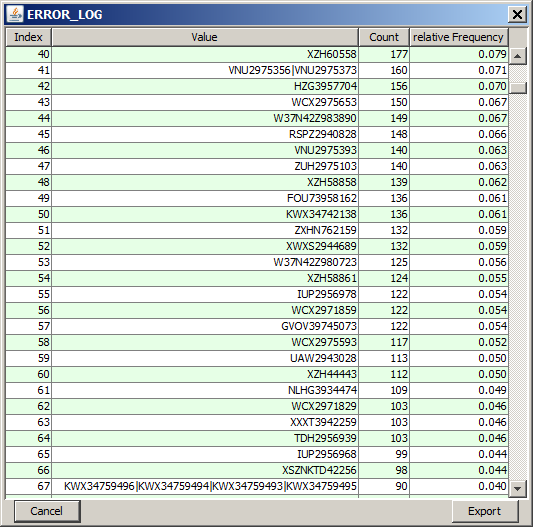Click frequency 0.079 cell

[459, 54]
